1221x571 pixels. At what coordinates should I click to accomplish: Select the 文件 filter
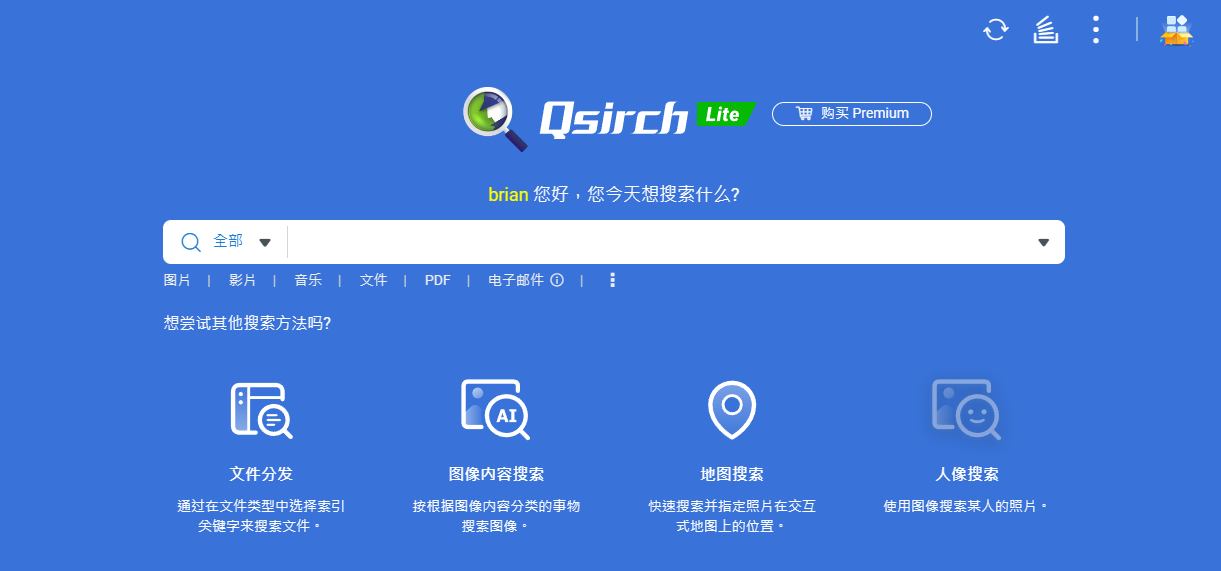pyautogui.click(x=373, y=281)
